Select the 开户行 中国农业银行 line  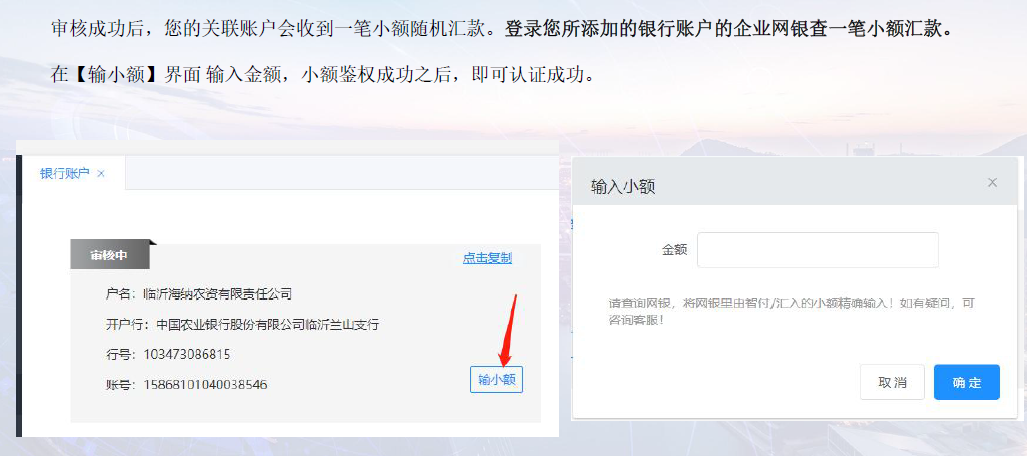[242, 324]
